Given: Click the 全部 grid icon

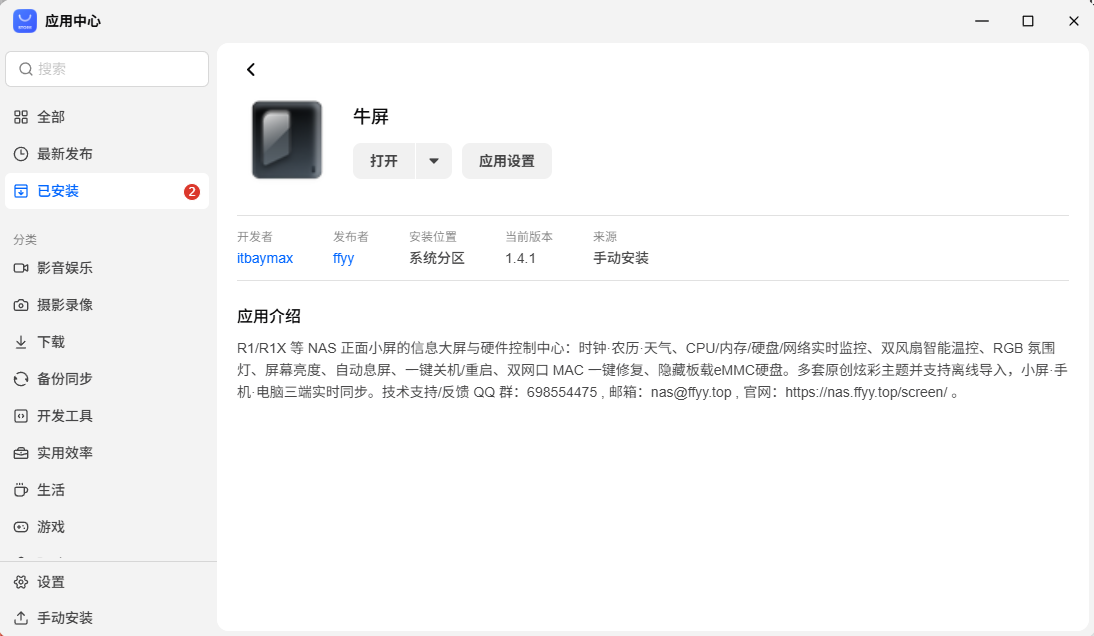Looking at the screenshot, I should pyautogui.click(x=21, y=117).
